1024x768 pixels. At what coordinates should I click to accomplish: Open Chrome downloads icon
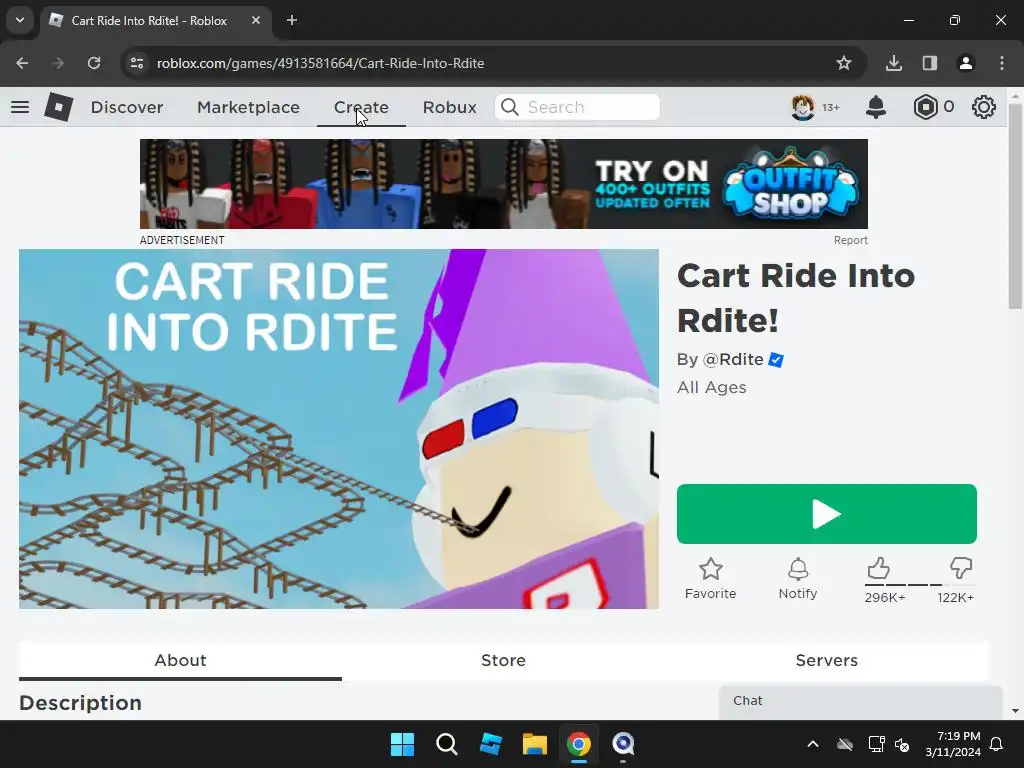pyautogui.click(x=894, y=63)
